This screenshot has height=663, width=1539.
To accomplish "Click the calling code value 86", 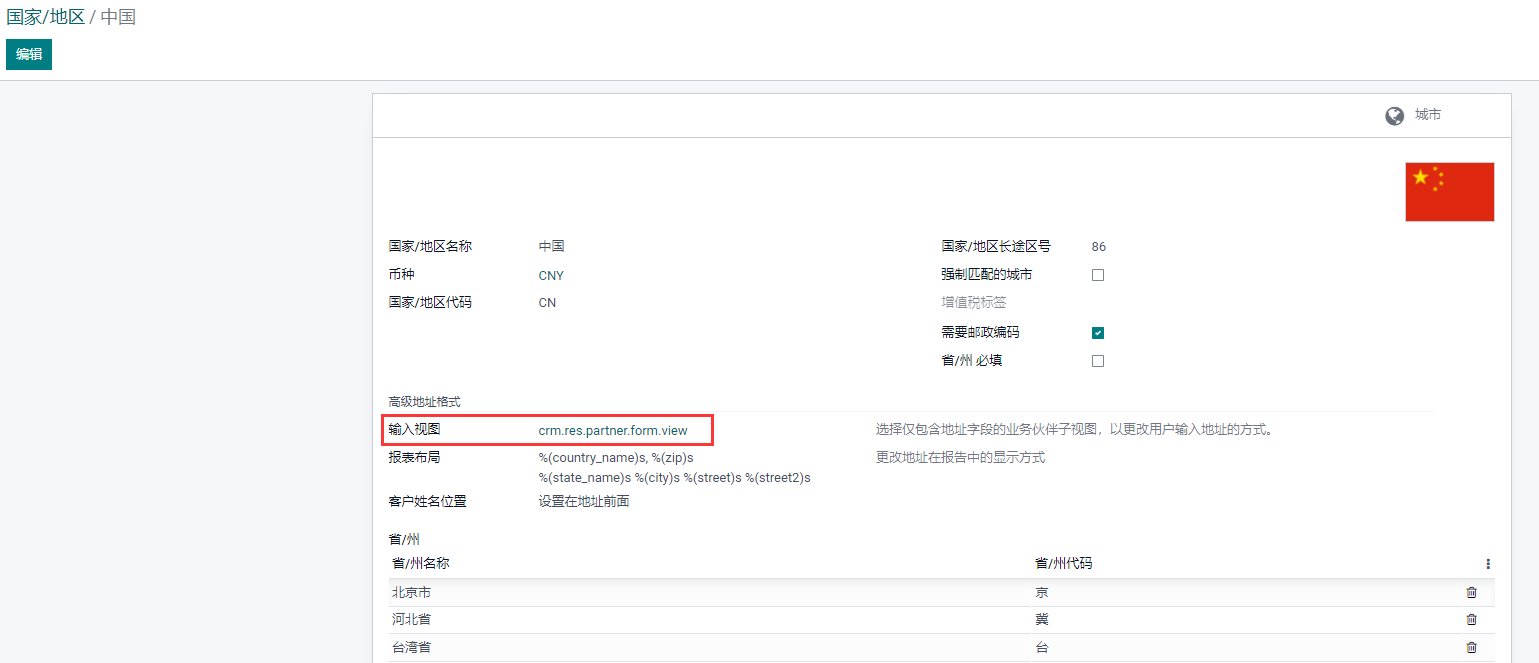I will pyautogui.click(x=1099, y=247).
